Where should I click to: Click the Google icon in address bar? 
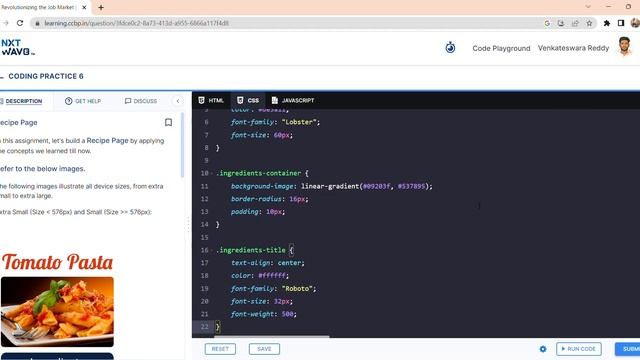coord(547,23)
